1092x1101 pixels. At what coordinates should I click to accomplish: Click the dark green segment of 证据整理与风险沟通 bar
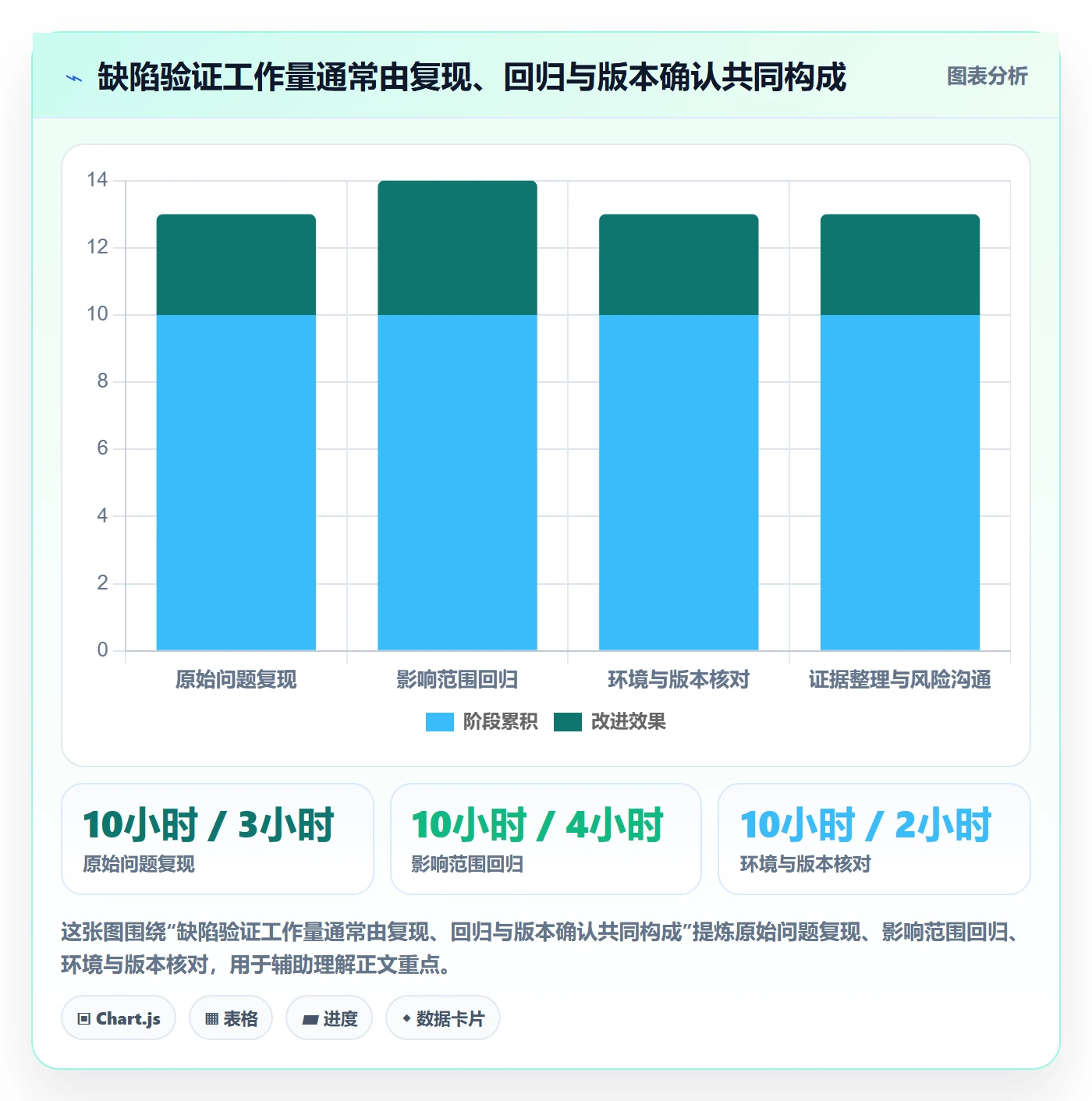coord(900,265)
